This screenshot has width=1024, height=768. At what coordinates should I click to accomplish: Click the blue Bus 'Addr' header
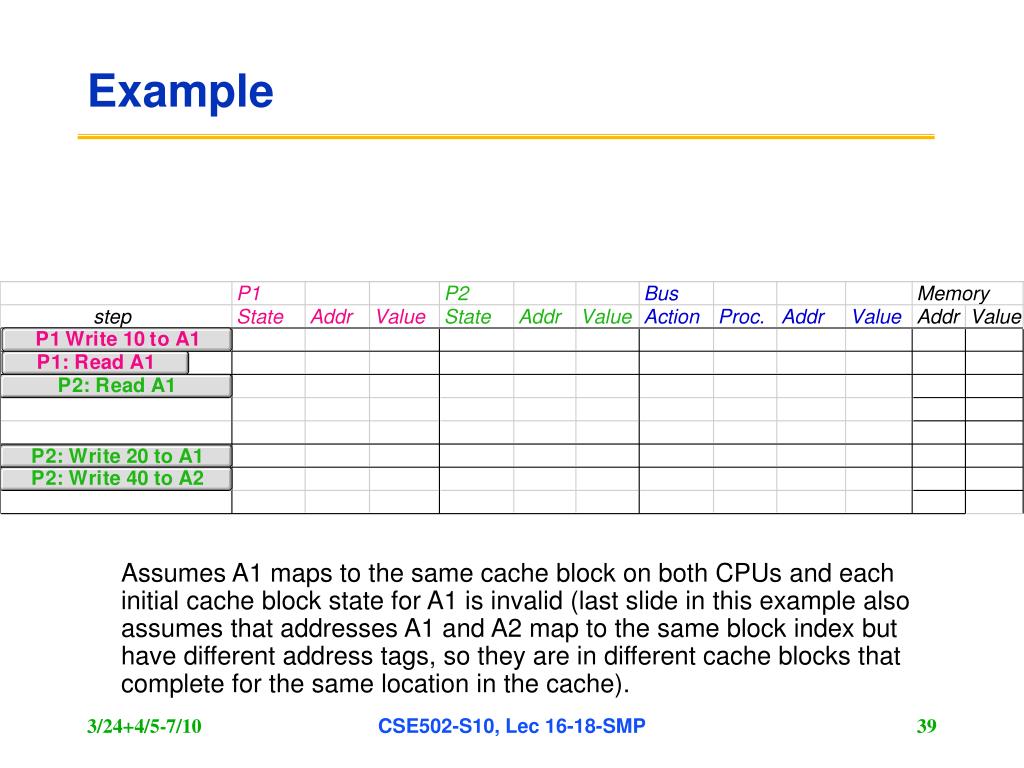pos(803,317)
